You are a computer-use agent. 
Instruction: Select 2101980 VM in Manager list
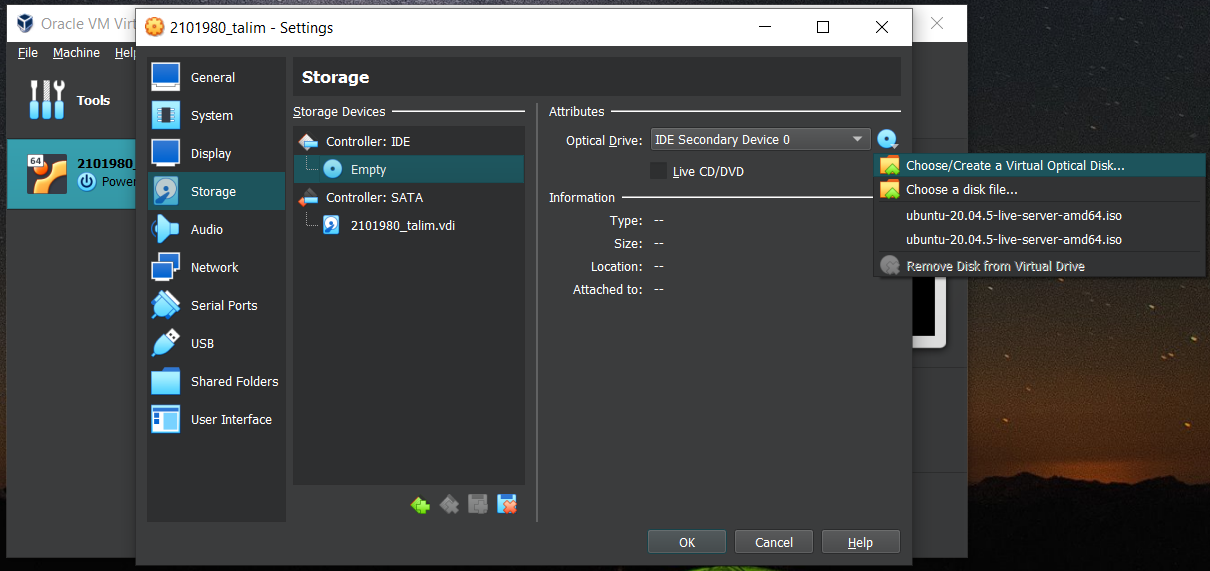(72, 174)
